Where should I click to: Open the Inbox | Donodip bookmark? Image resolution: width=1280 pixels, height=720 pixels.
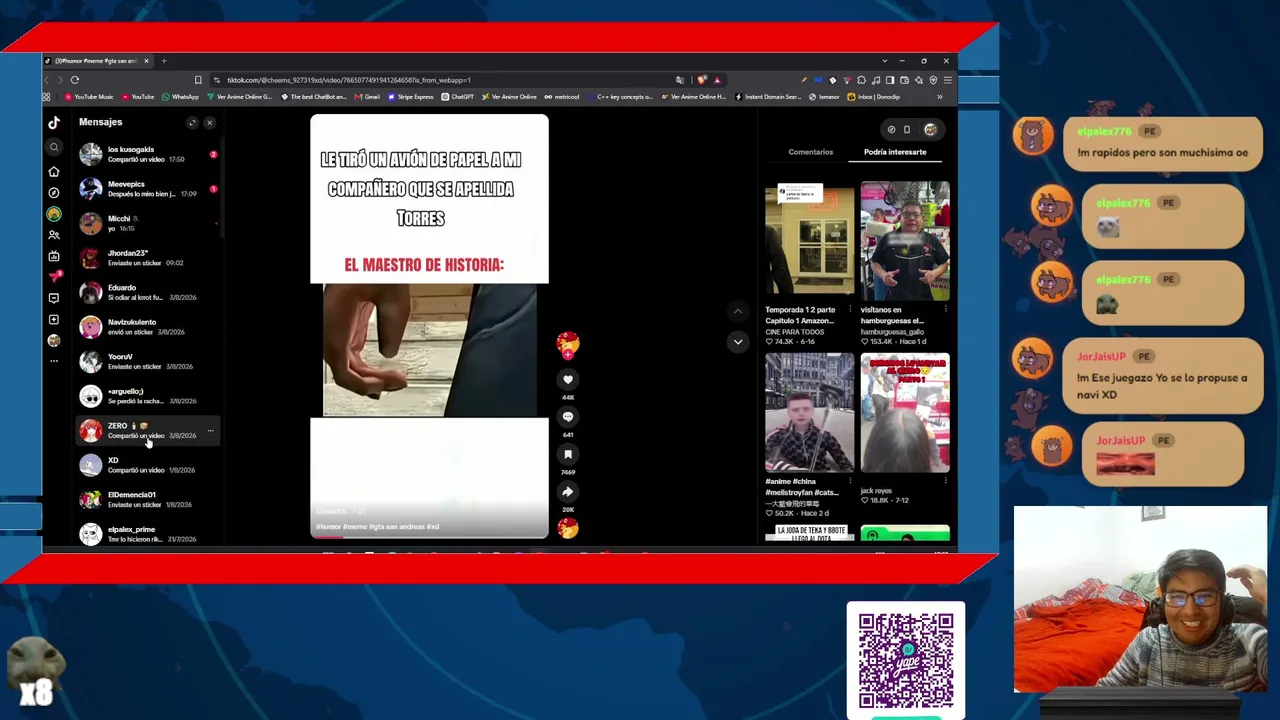pyautogui.click(x=873, y=97)
